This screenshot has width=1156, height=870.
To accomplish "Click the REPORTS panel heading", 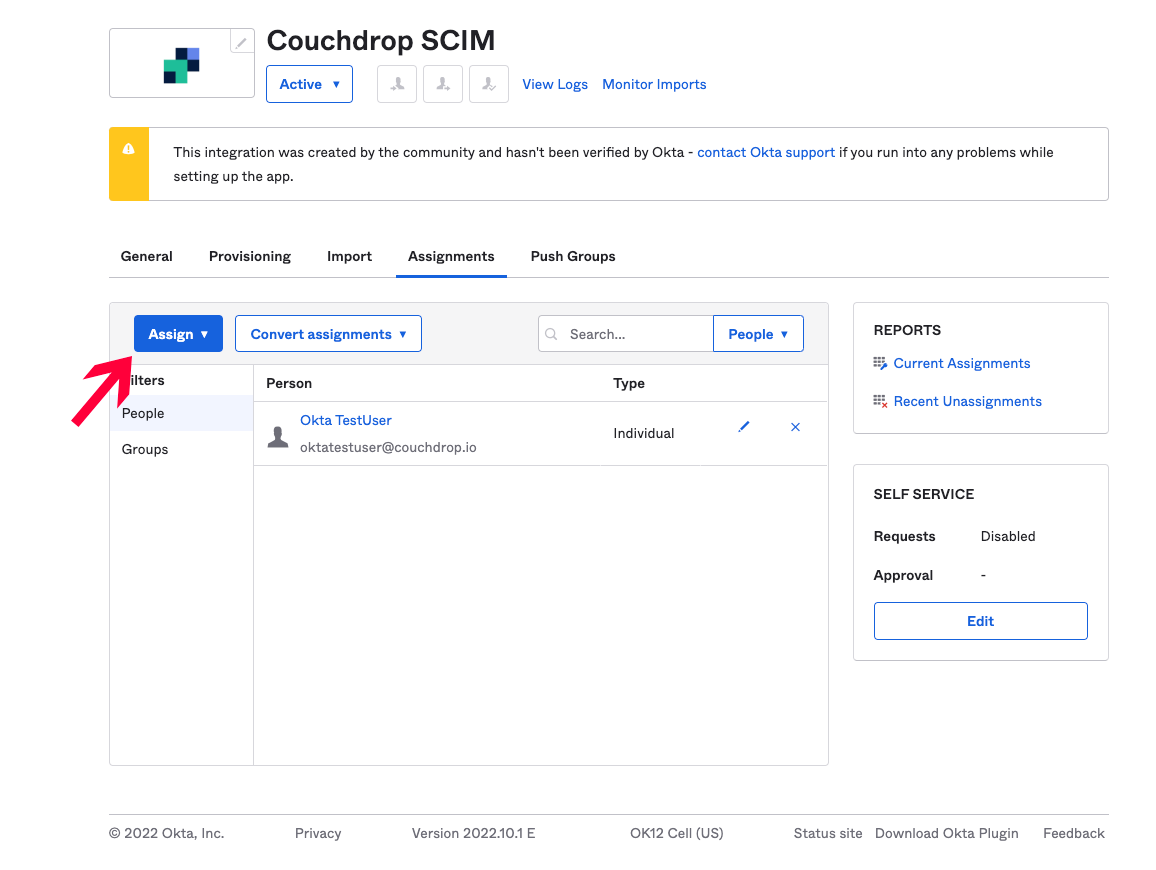I will pos(908,330).
